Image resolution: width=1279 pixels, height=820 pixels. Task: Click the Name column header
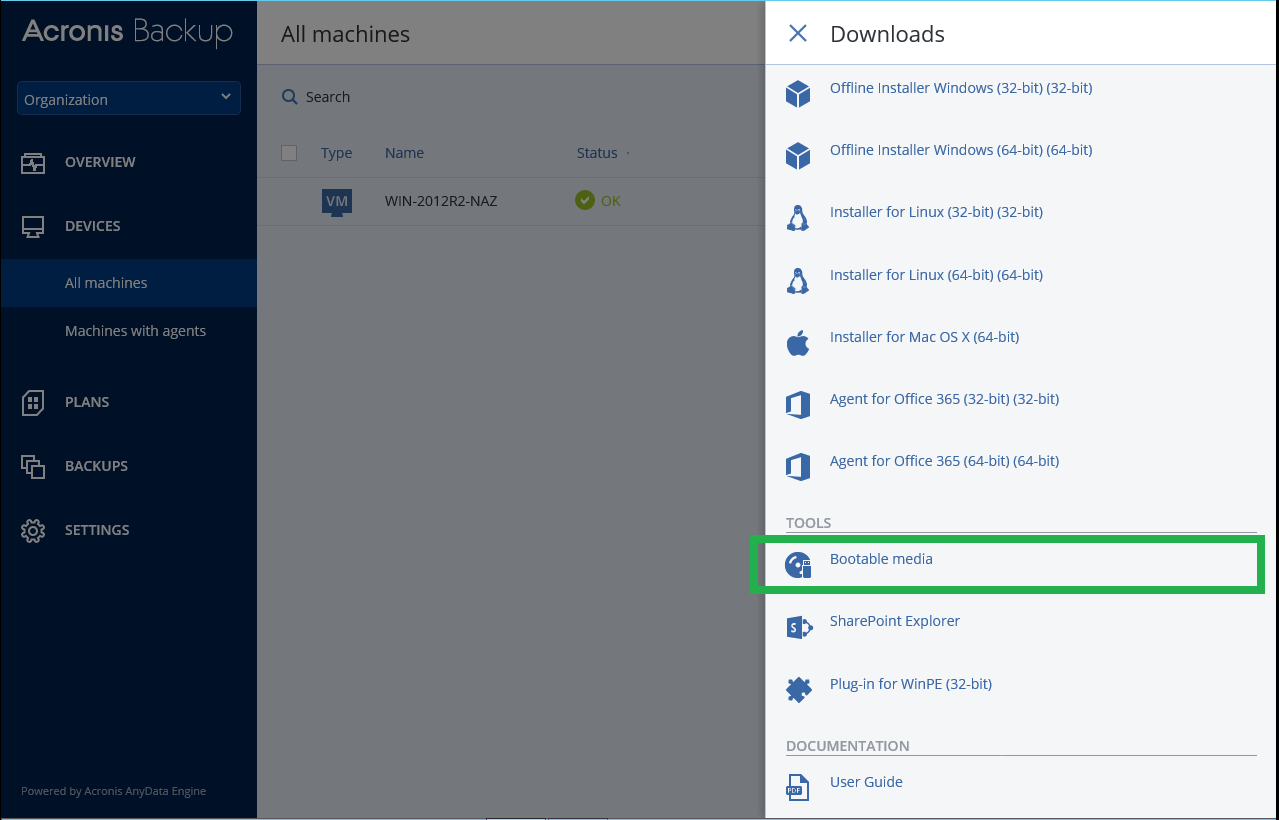tap(404, 153)
